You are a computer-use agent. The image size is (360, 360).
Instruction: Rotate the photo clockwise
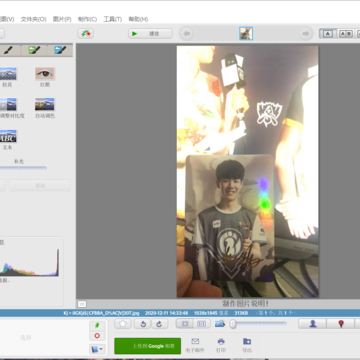[160, 324]
